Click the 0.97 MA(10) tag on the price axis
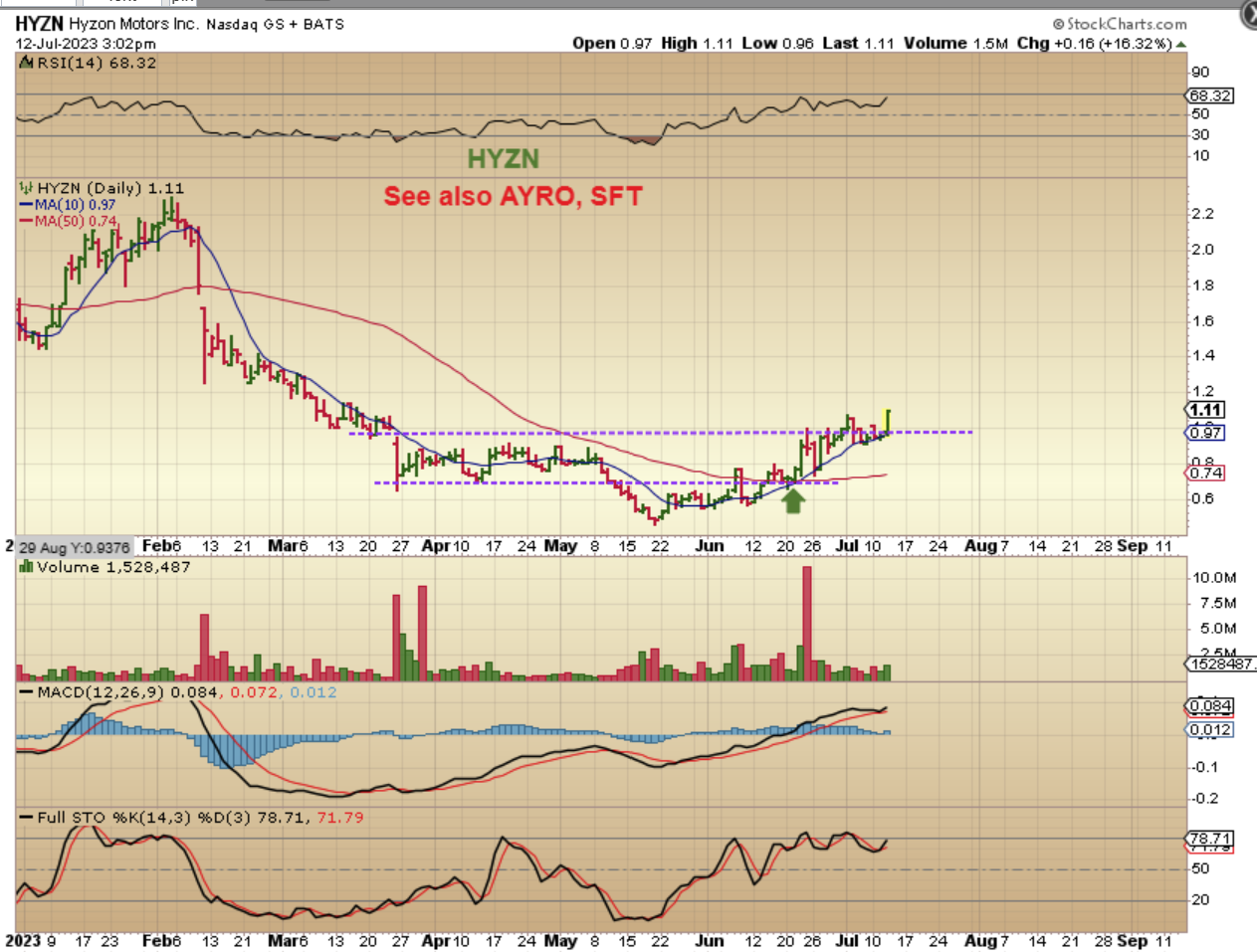Screen dimensions: 1257x952 click(1205, 433)
